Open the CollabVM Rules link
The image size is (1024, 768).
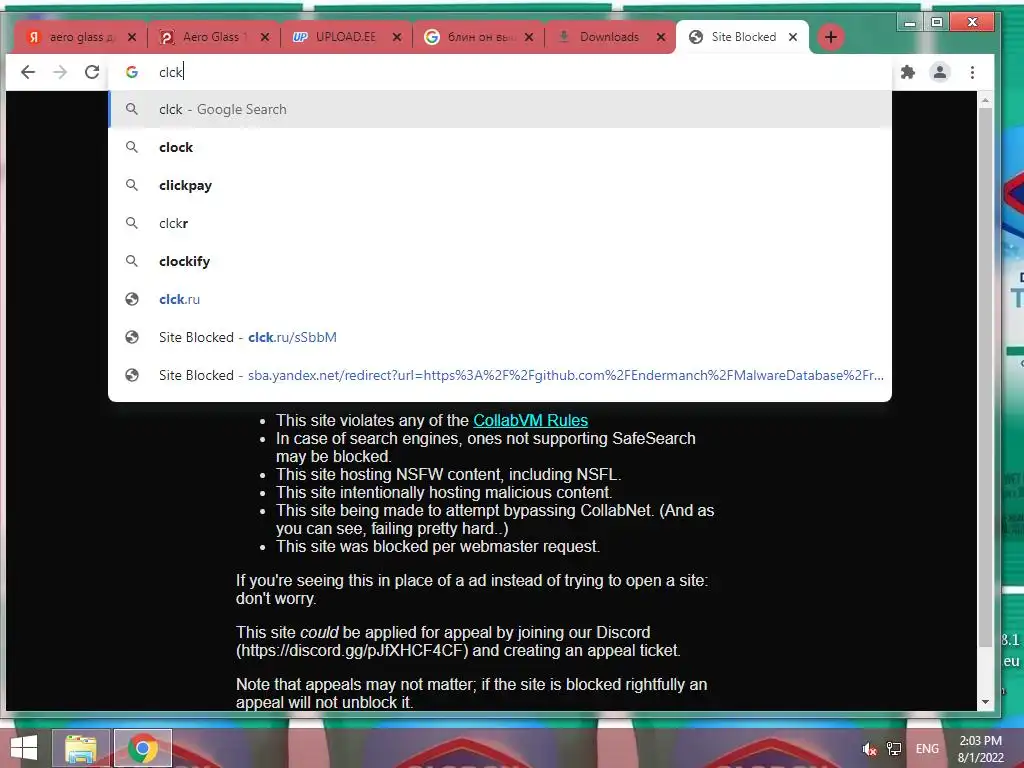click(x=530, y=420)
